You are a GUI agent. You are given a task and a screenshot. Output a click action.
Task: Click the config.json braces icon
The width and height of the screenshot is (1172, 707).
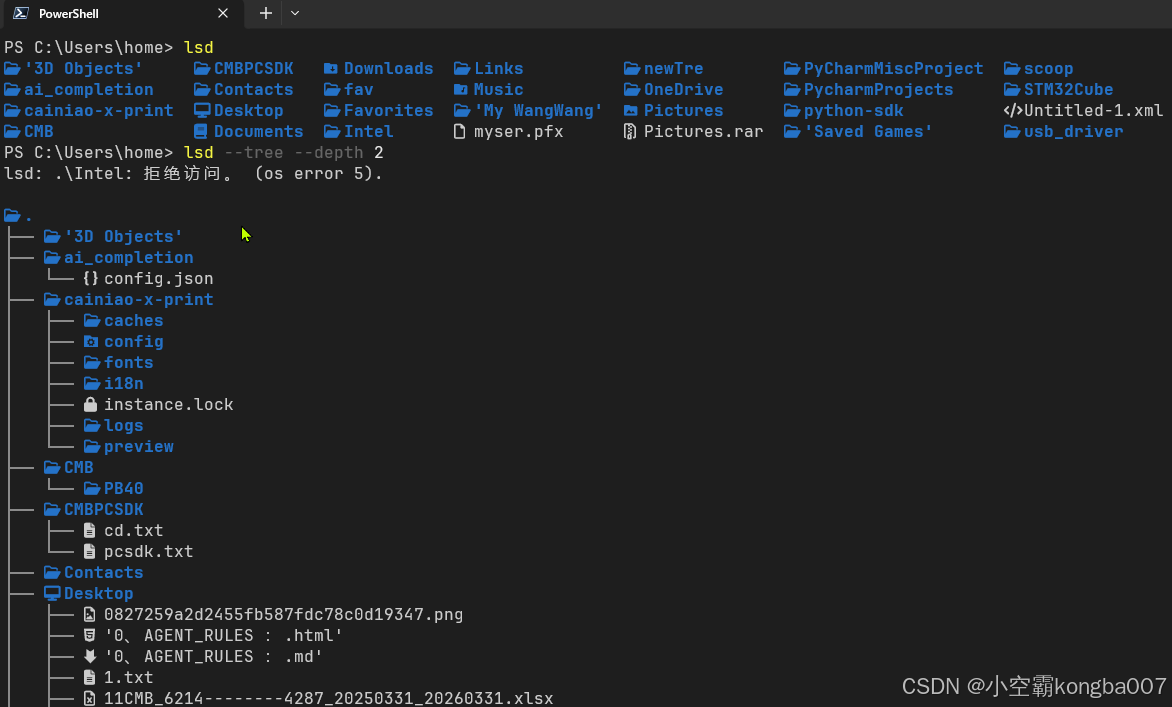[90, 279]
